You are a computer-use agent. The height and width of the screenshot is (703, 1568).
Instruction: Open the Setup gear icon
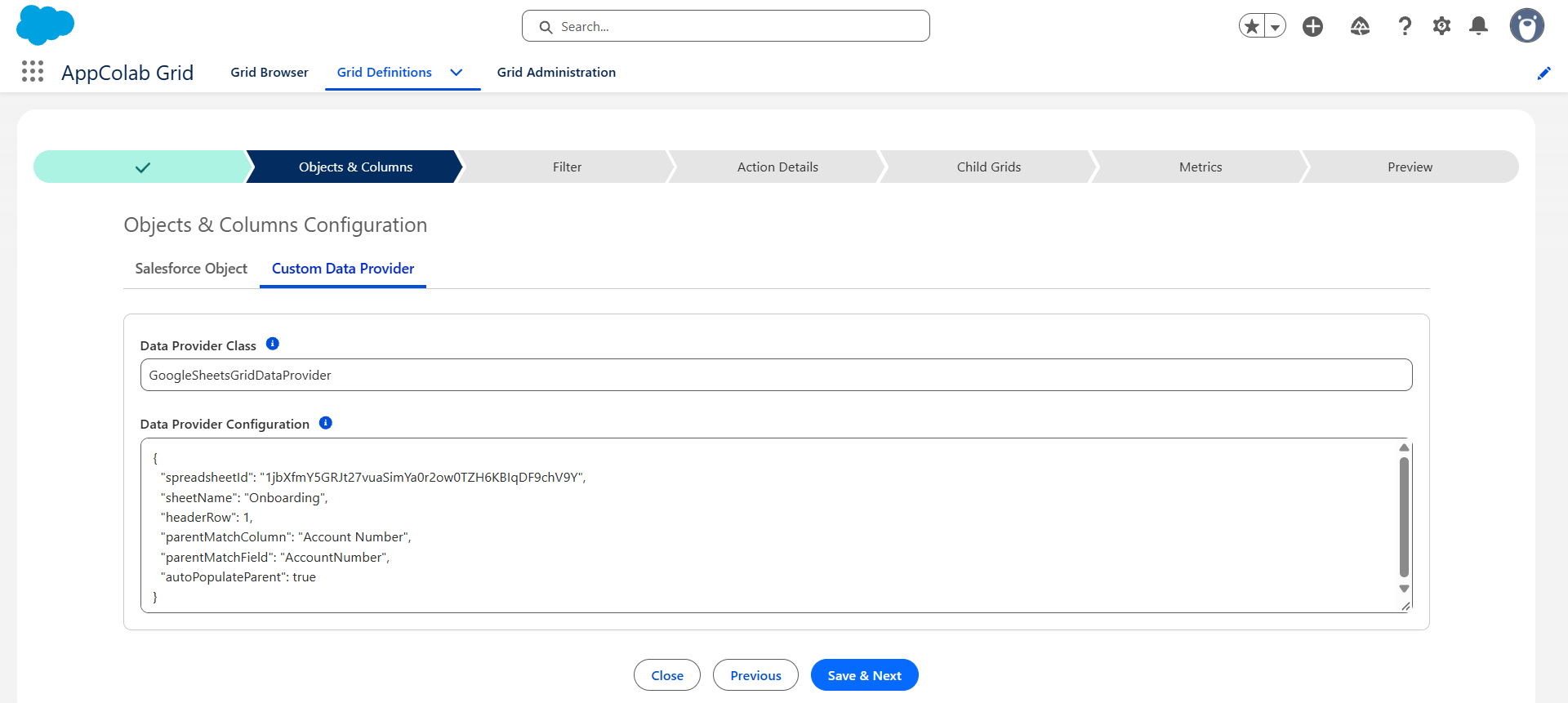1442,26
